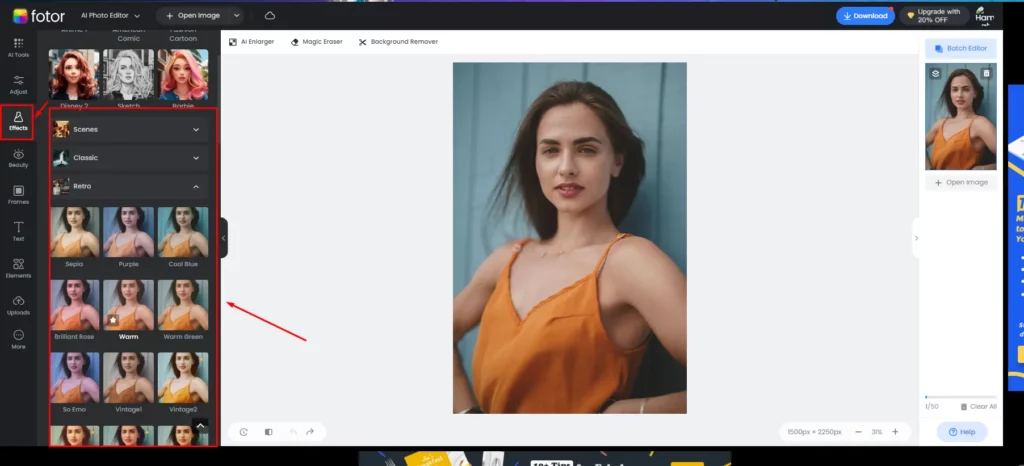
Task: Expand the Scenes effects category
Action: 130,129
